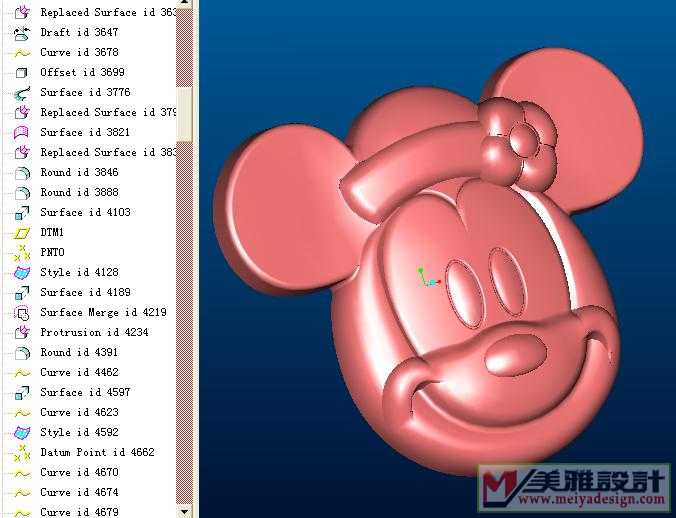Select Surface id 4597 feature
This screenshot has height=518, width=676.
point(85,393)
